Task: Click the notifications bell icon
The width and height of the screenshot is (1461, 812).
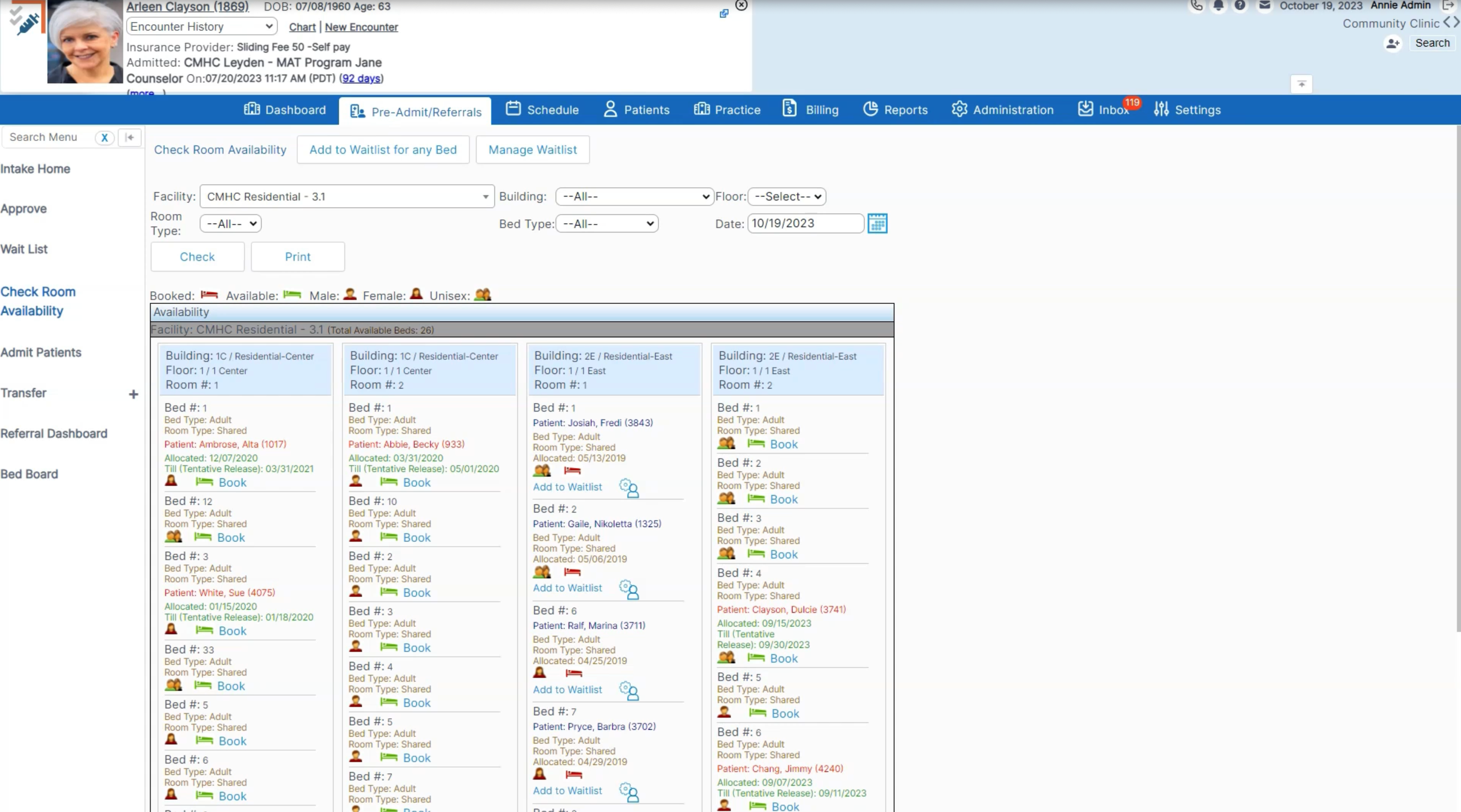Action: [1219, 6]
